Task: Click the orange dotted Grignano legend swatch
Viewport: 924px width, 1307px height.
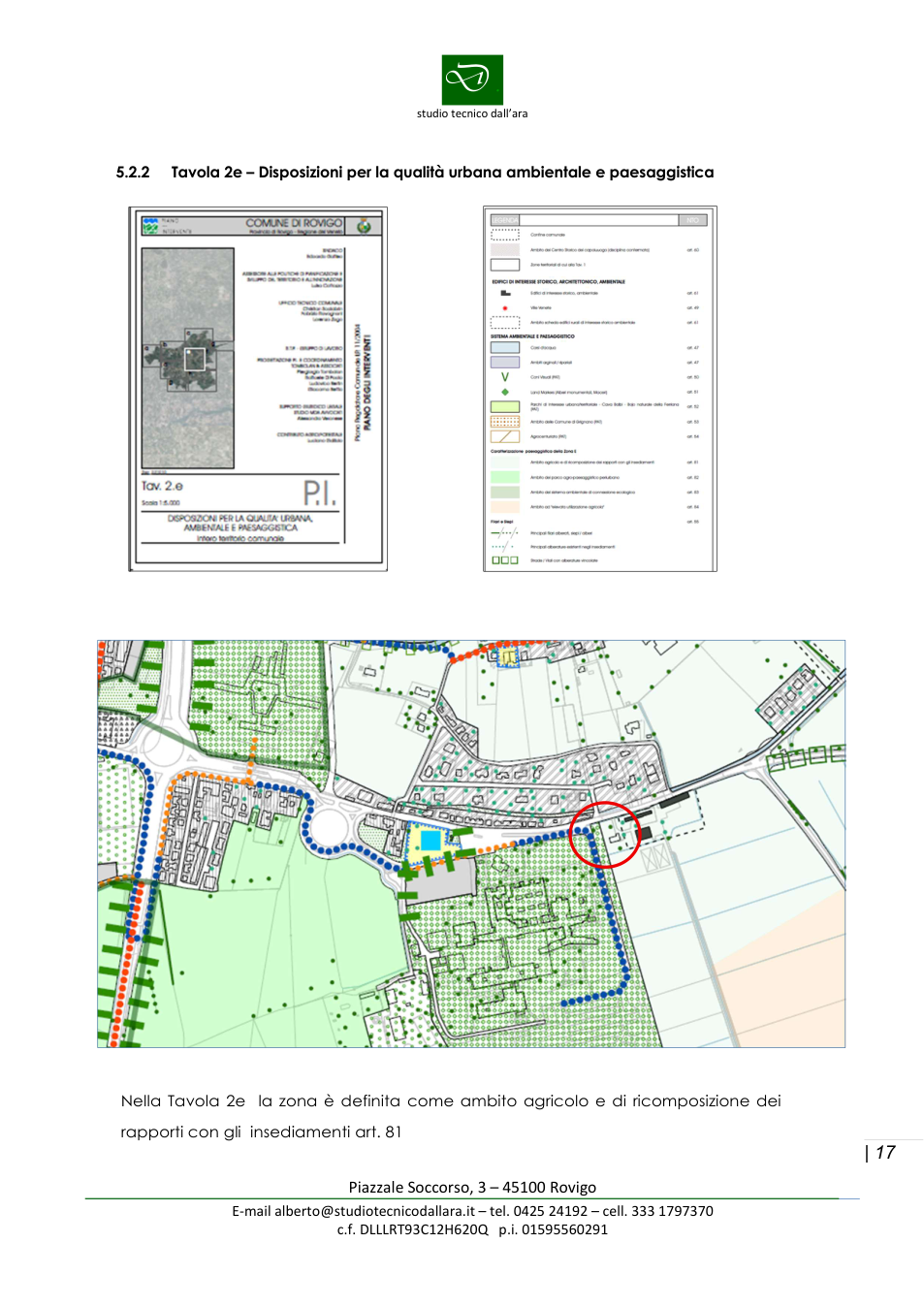Action: [x=505, y=422]
